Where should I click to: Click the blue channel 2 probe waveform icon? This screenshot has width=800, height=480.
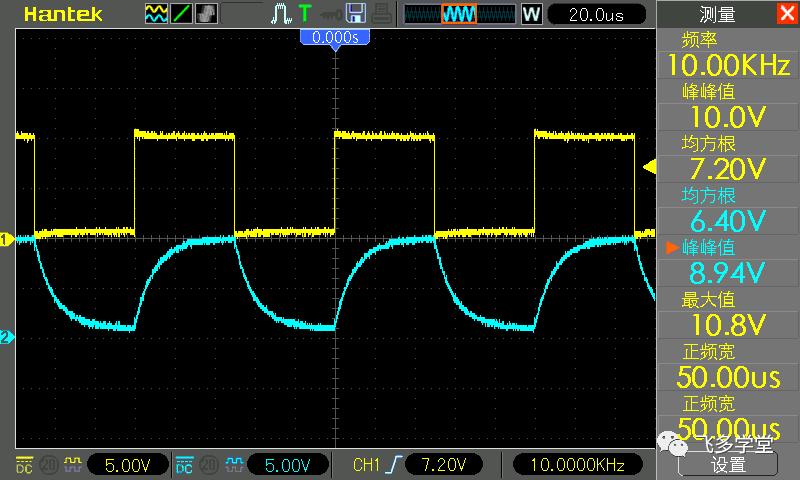click(234, 464)
